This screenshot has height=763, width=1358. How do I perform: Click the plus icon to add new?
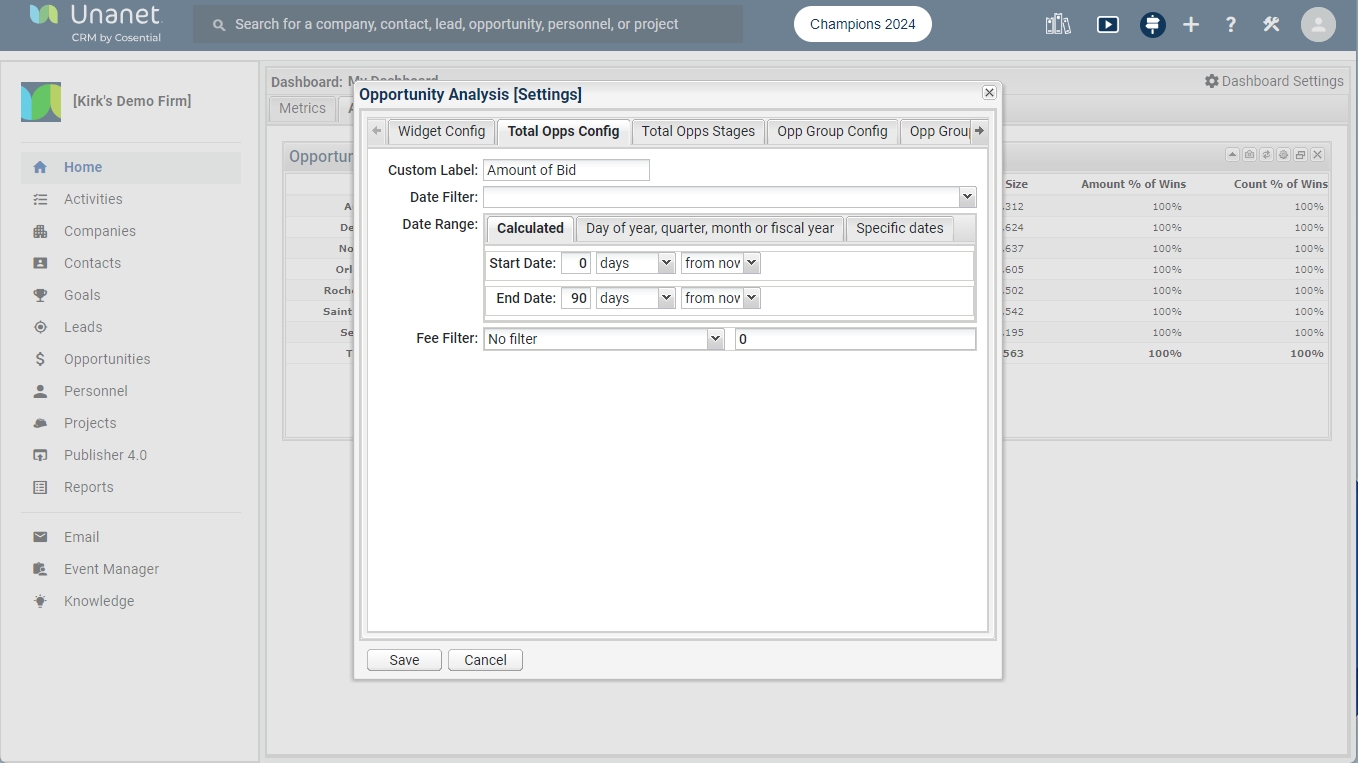coord(1190,25)
